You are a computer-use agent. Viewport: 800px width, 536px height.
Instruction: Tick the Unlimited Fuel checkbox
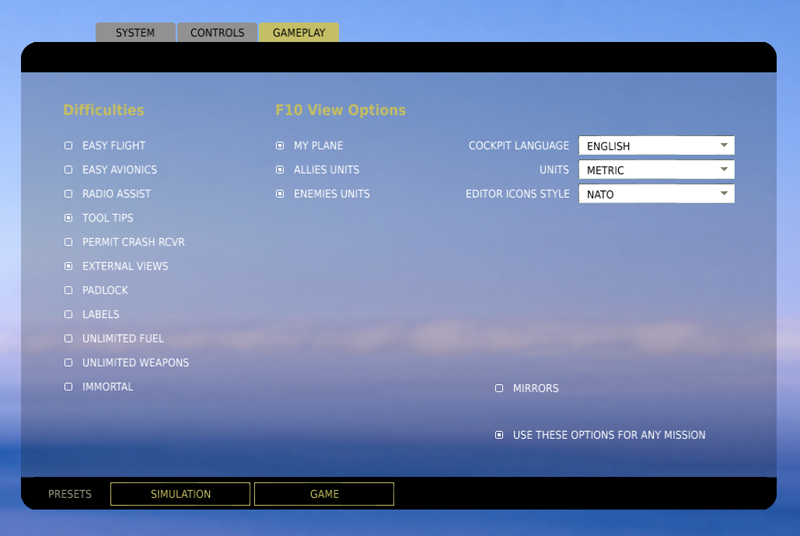click(x=68, y=338)
